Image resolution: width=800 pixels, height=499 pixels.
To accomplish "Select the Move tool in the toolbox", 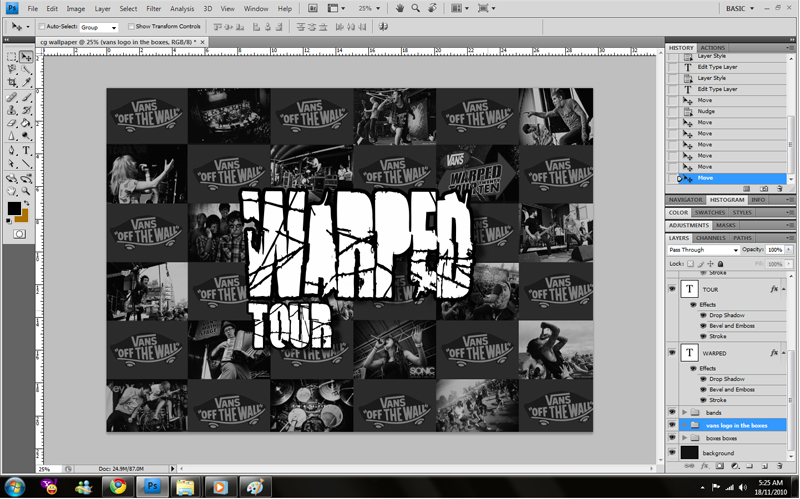I will 26,56.
